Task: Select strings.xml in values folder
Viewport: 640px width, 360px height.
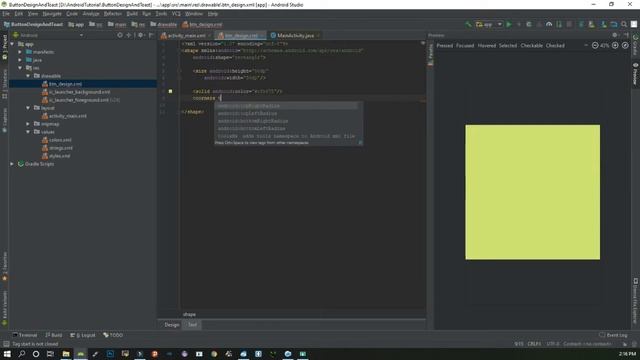Action: tap(60, 148)
